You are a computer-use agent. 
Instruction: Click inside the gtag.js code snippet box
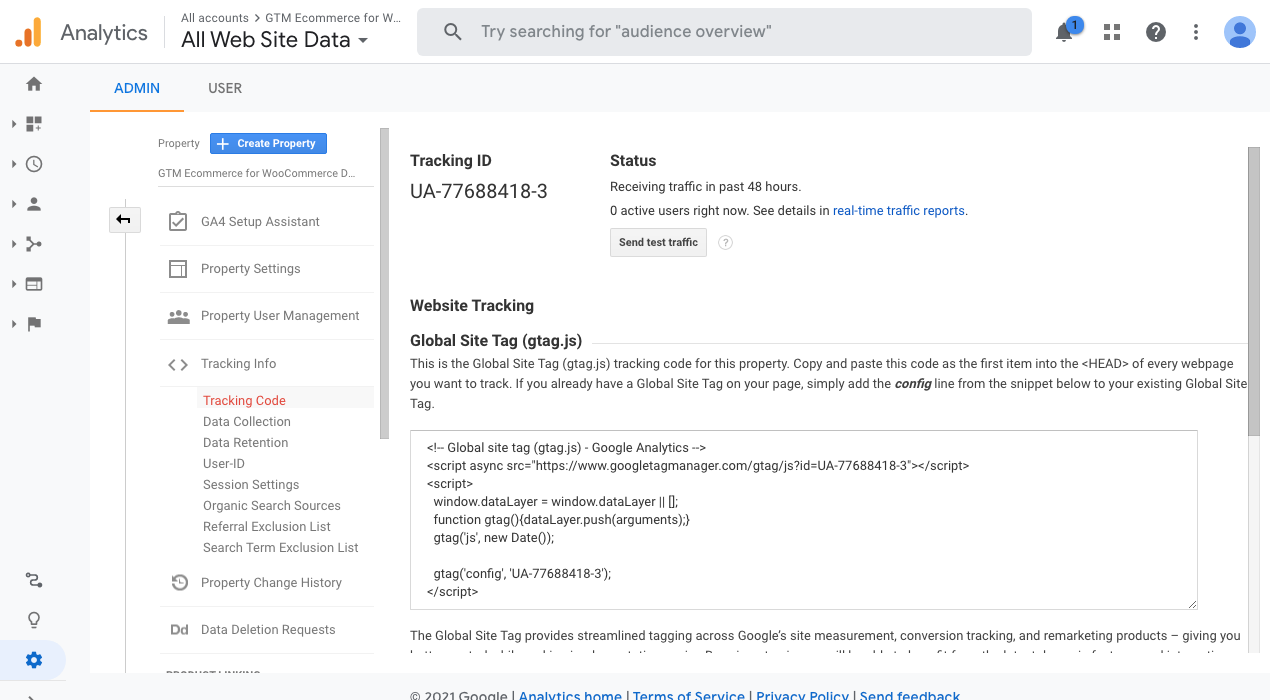[x=804, y=520]
